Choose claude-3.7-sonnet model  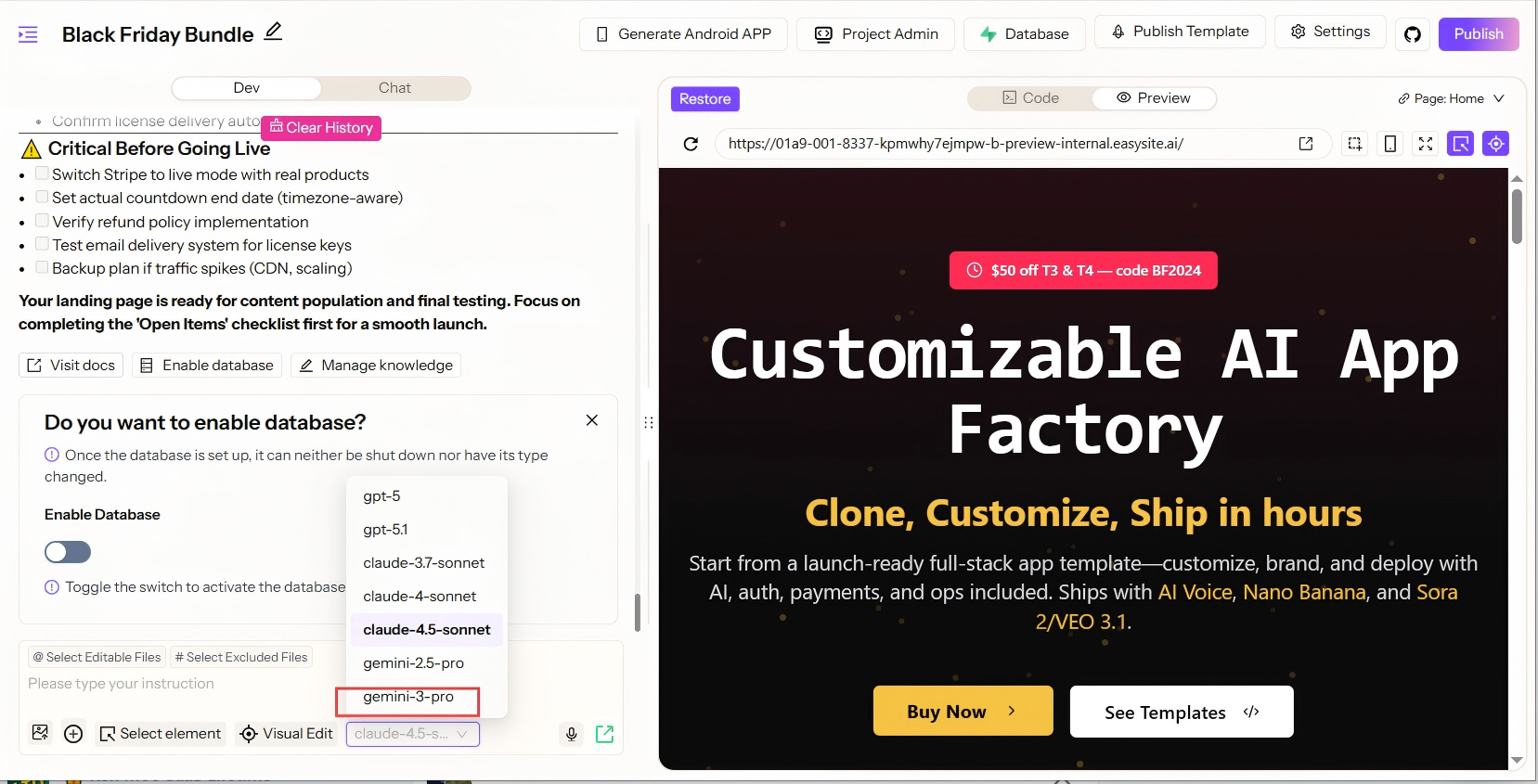tap(427, 563)
